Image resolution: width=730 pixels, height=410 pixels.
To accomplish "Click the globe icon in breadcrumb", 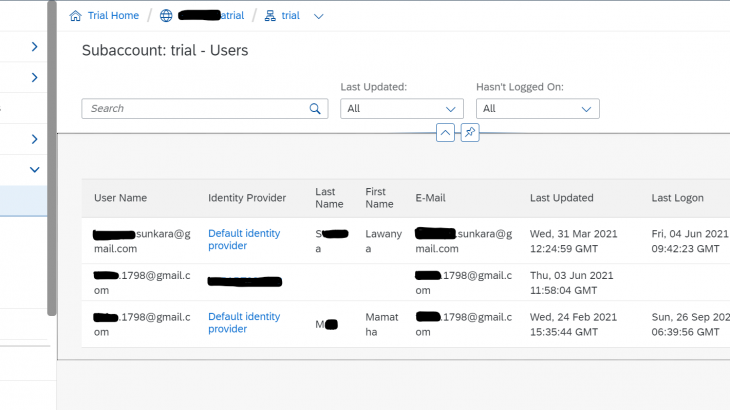I will pyautogui.click(x=166, y=16).
